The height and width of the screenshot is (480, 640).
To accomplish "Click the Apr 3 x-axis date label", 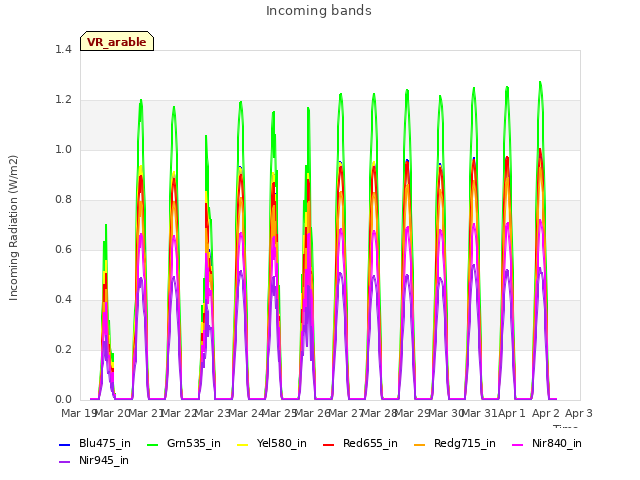I will coord(579,413).
